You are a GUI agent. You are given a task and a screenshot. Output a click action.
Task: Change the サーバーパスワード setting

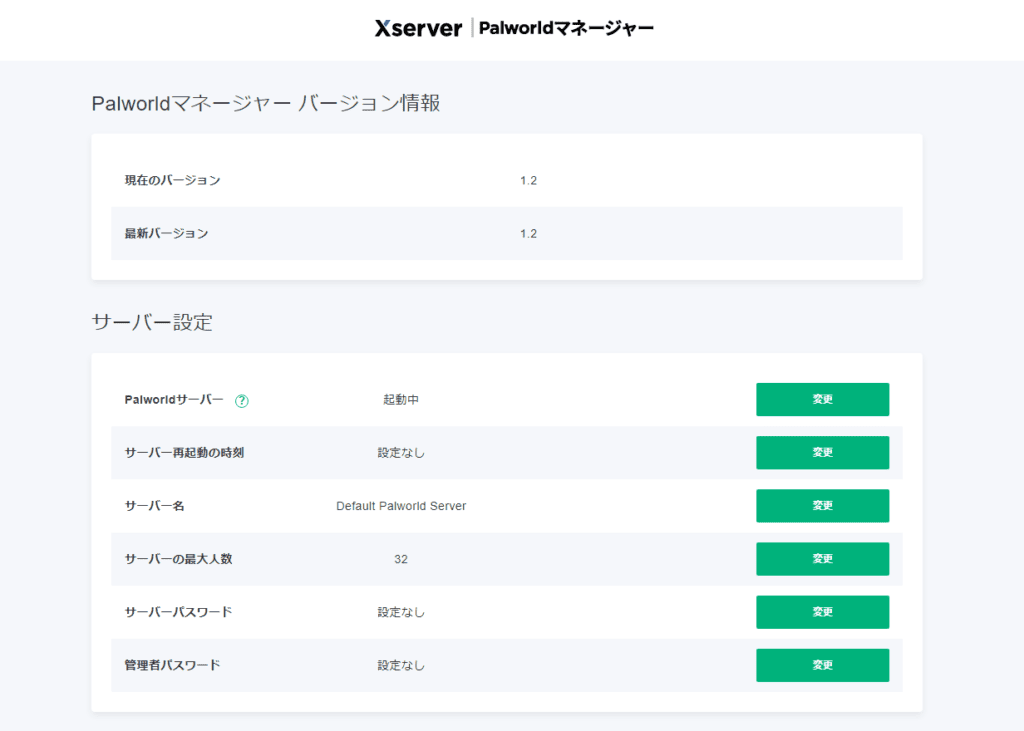822,611
